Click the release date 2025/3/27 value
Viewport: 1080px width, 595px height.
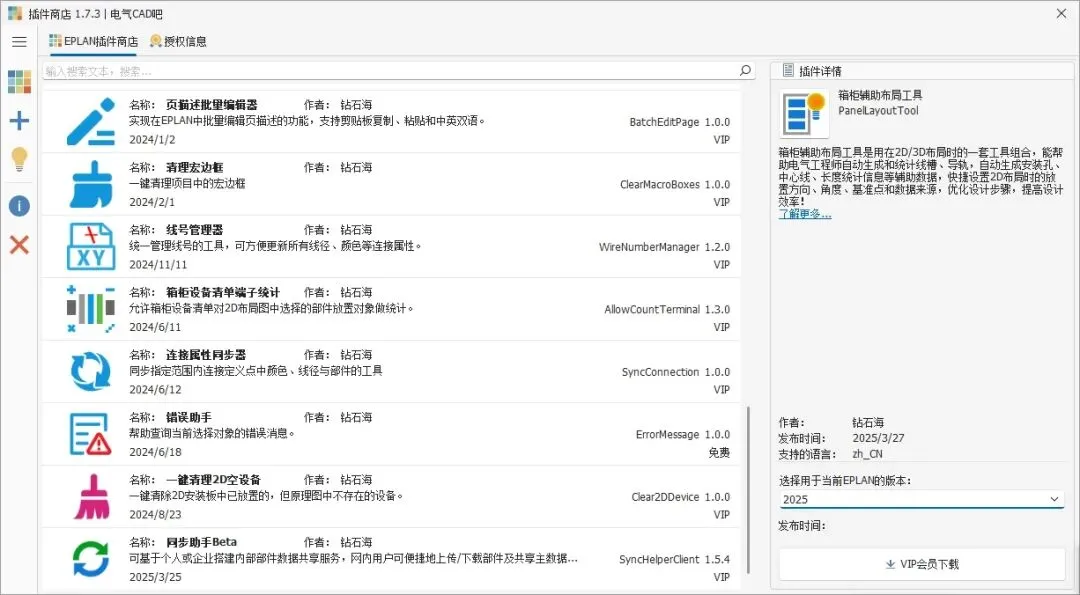tap(878, 439)
